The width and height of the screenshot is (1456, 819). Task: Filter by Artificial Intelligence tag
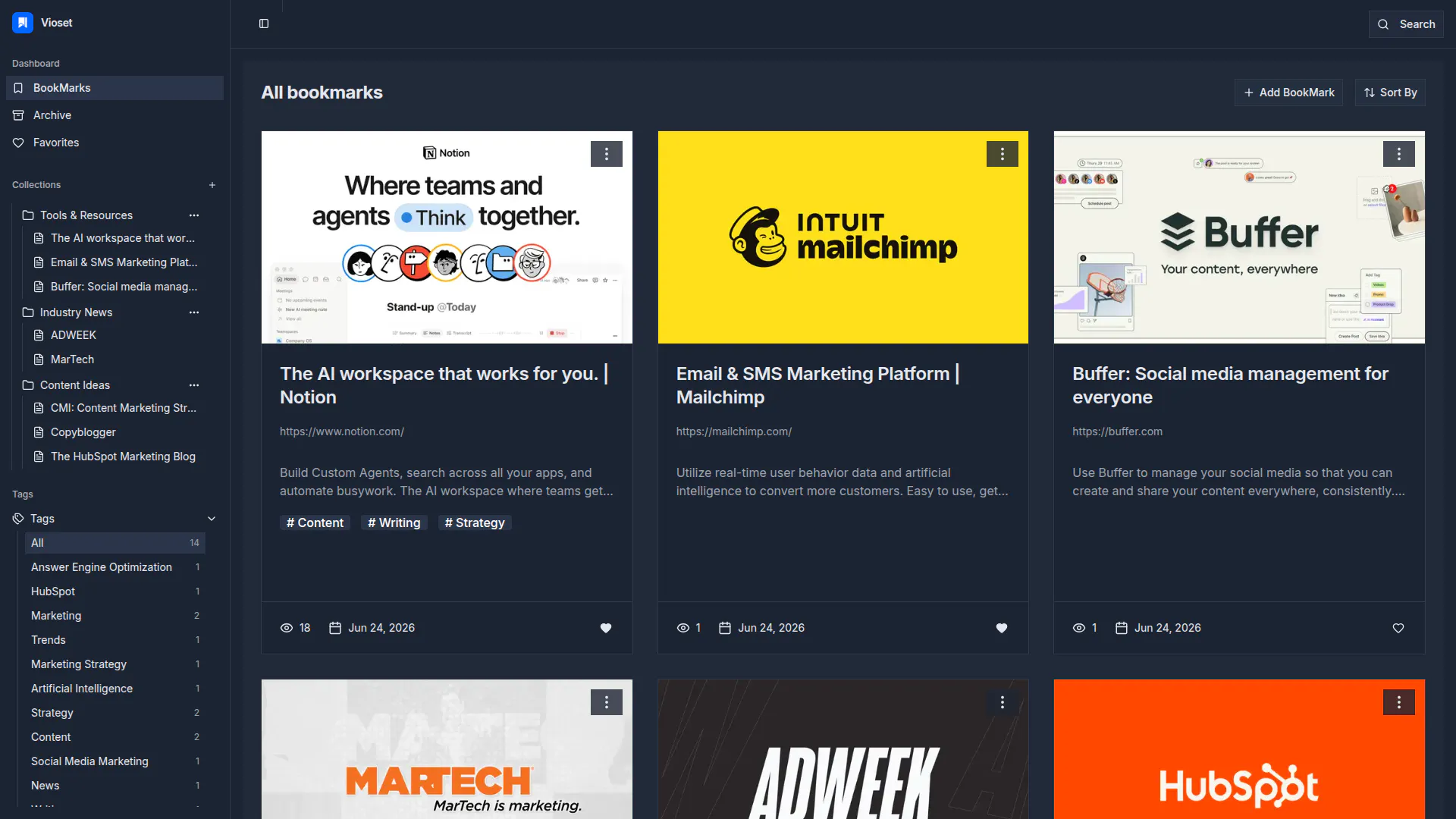(115, 689)
